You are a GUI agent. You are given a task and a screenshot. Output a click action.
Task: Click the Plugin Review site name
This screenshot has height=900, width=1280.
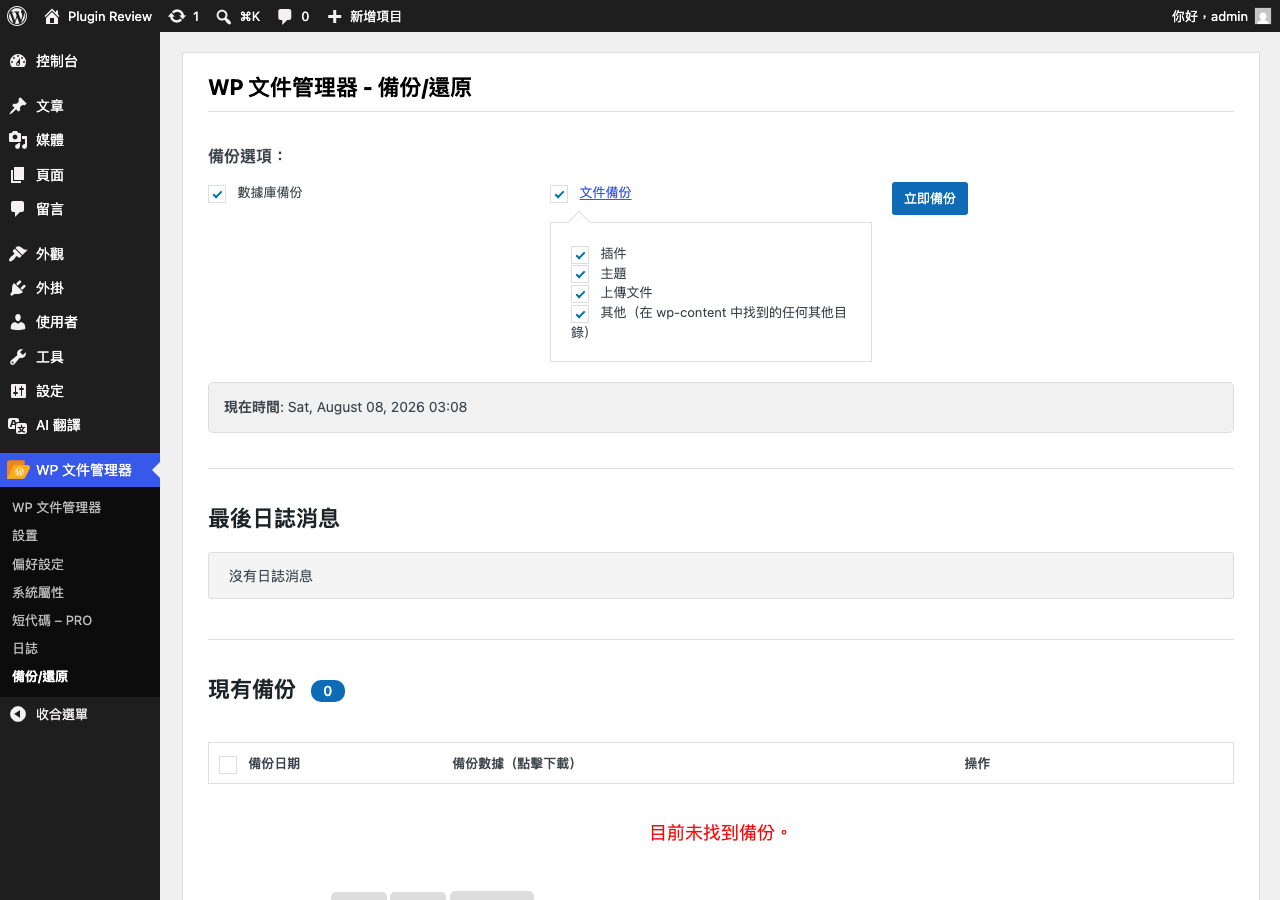(x=110, y=16)
